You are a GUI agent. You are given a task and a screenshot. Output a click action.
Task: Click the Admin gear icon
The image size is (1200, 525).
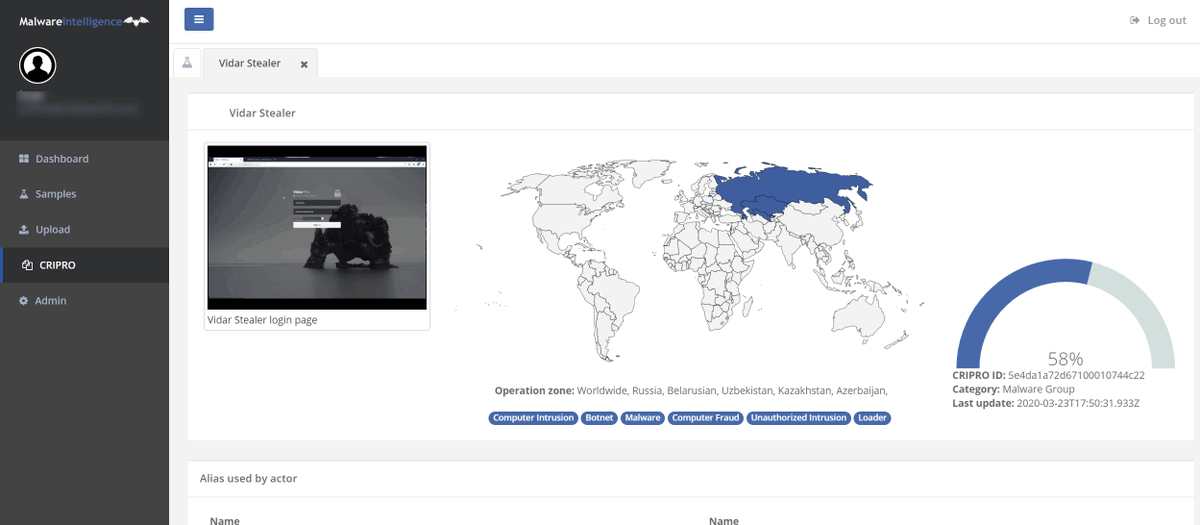[24, 301]
